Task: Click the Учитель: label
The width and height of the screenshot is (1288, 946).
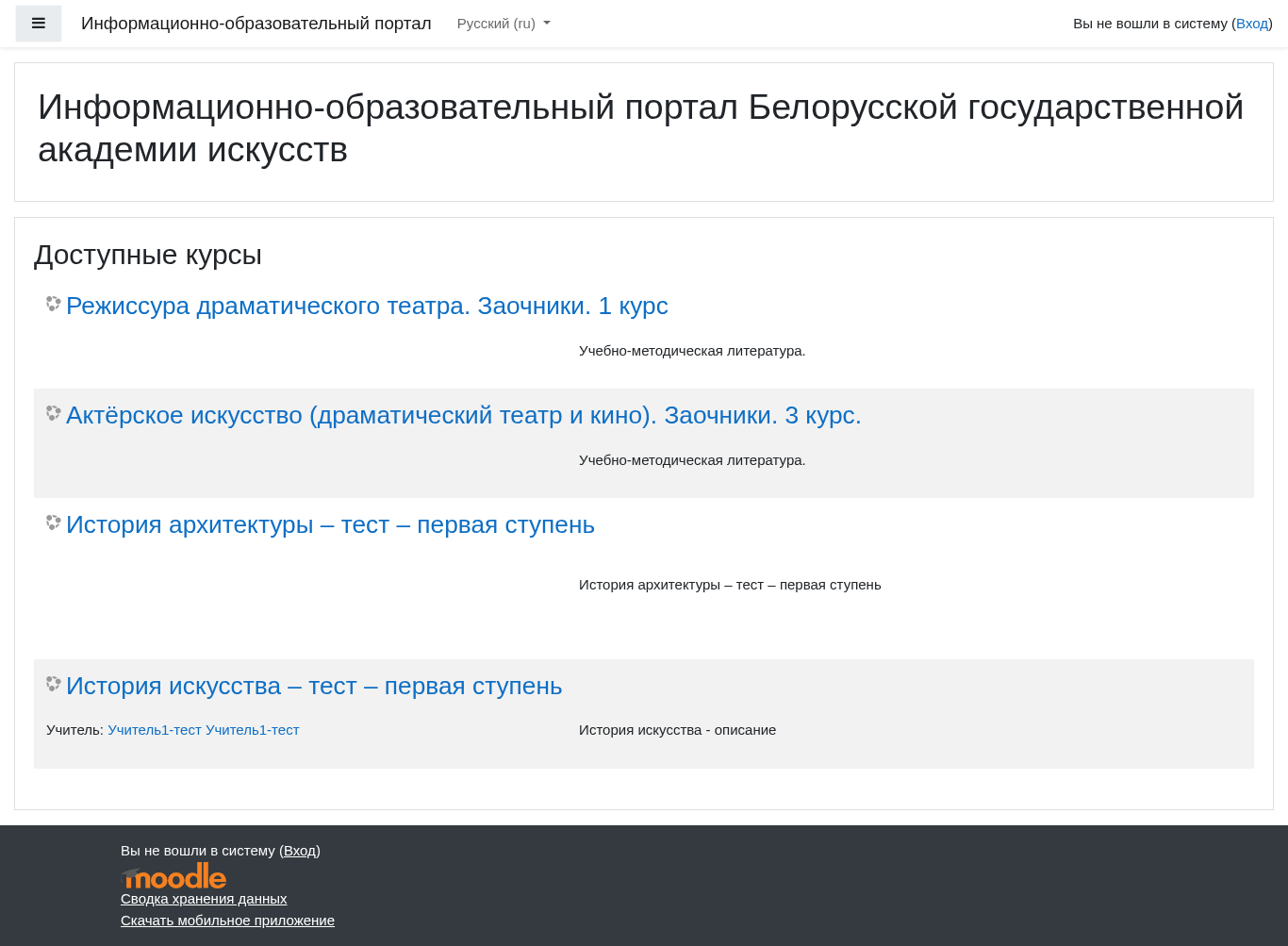Action: (x=74, y=730)
